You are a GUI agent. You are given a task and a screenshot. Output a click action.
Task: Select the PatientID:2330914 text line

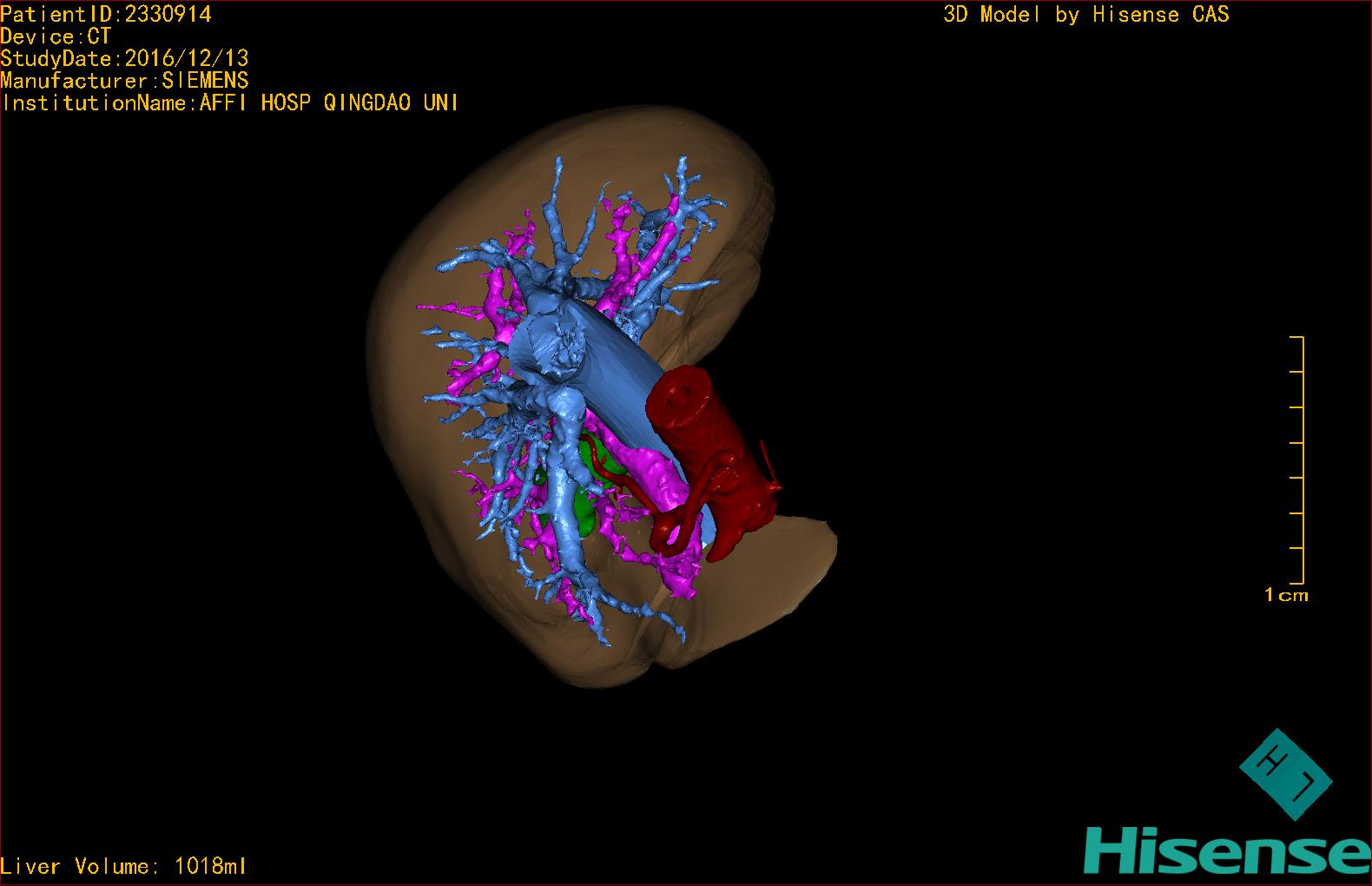tap(106, 14)
